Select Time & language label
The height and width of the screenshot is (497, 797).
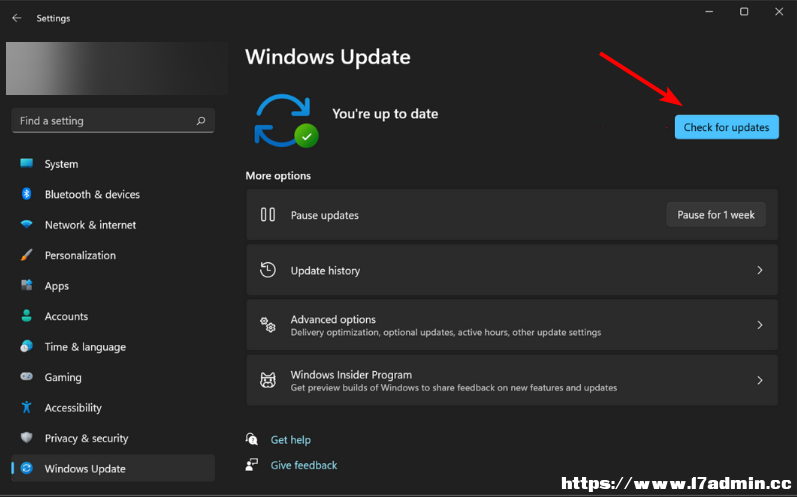click(85, 347)
